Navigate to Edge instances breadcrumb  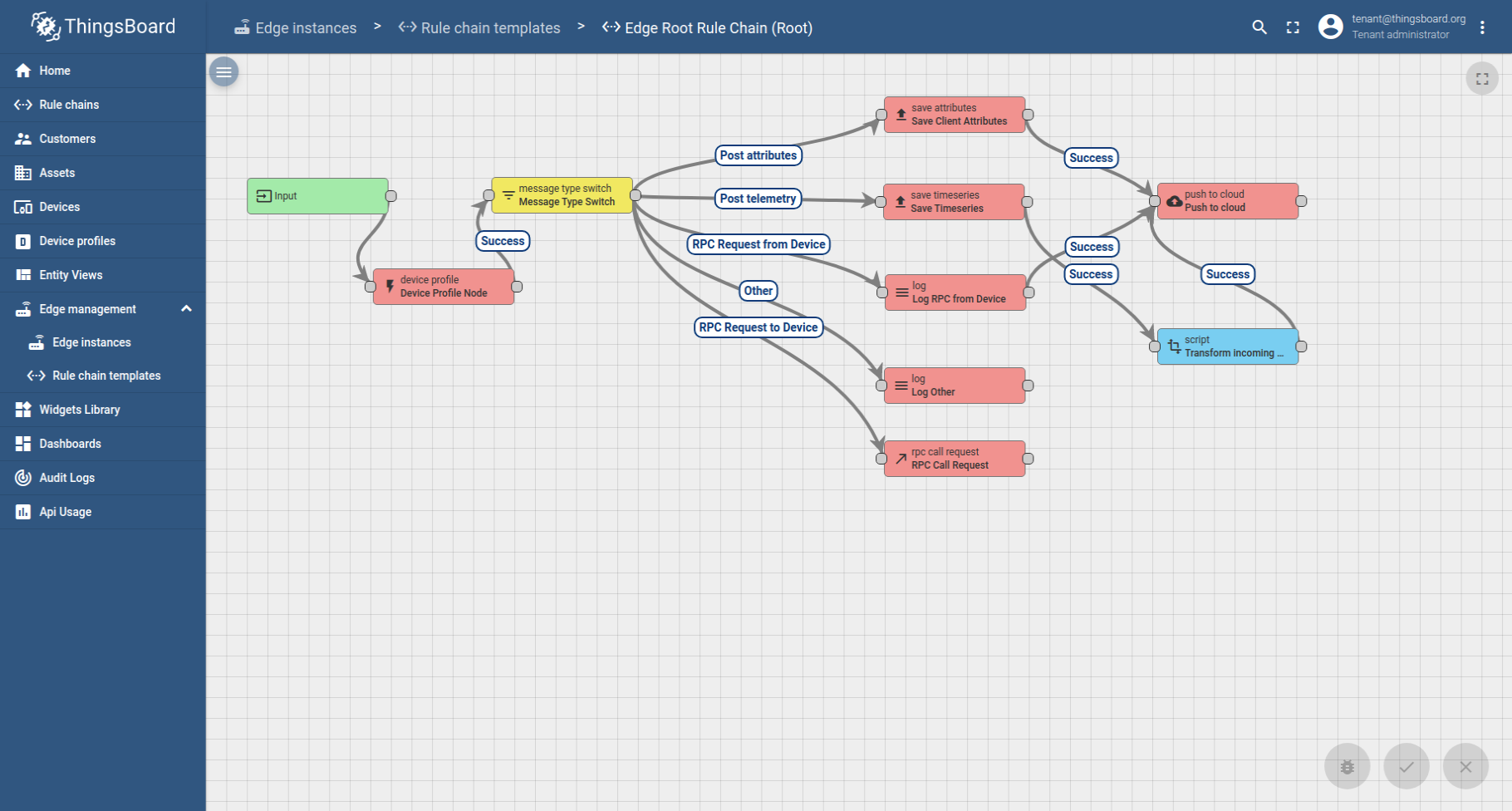[x=295, y=27]
